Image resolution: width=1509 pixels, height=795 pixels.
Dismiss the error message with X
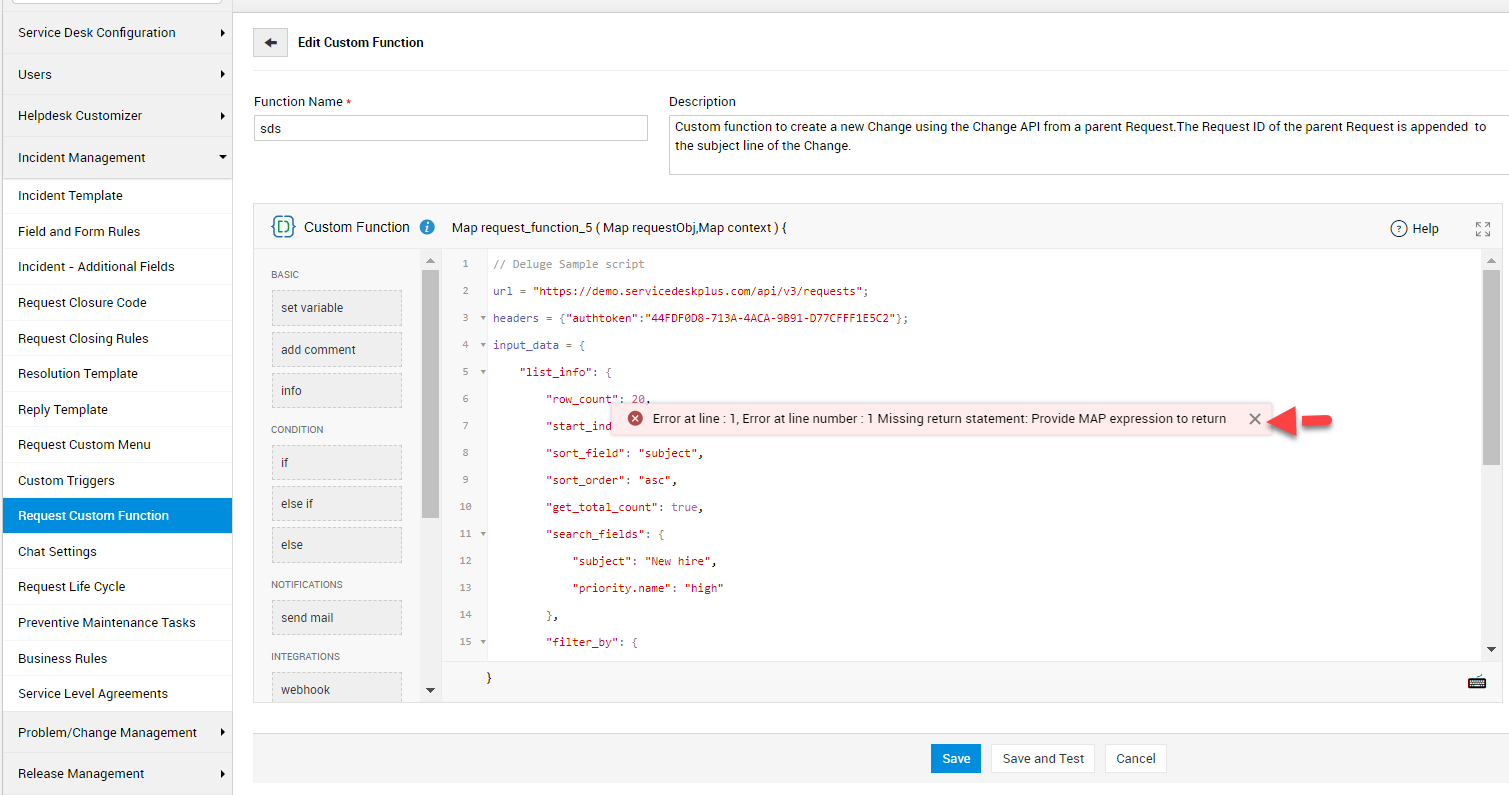click(x=1254, y=419)
